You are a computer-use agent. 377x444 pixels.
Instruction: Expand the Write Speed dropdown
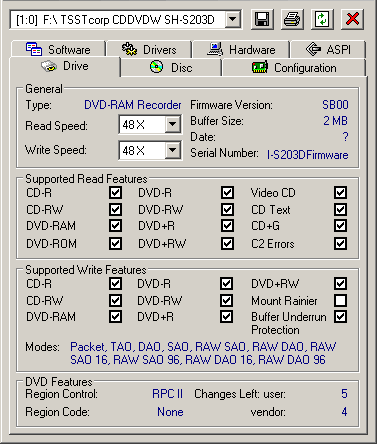click(x=173, y=150)
